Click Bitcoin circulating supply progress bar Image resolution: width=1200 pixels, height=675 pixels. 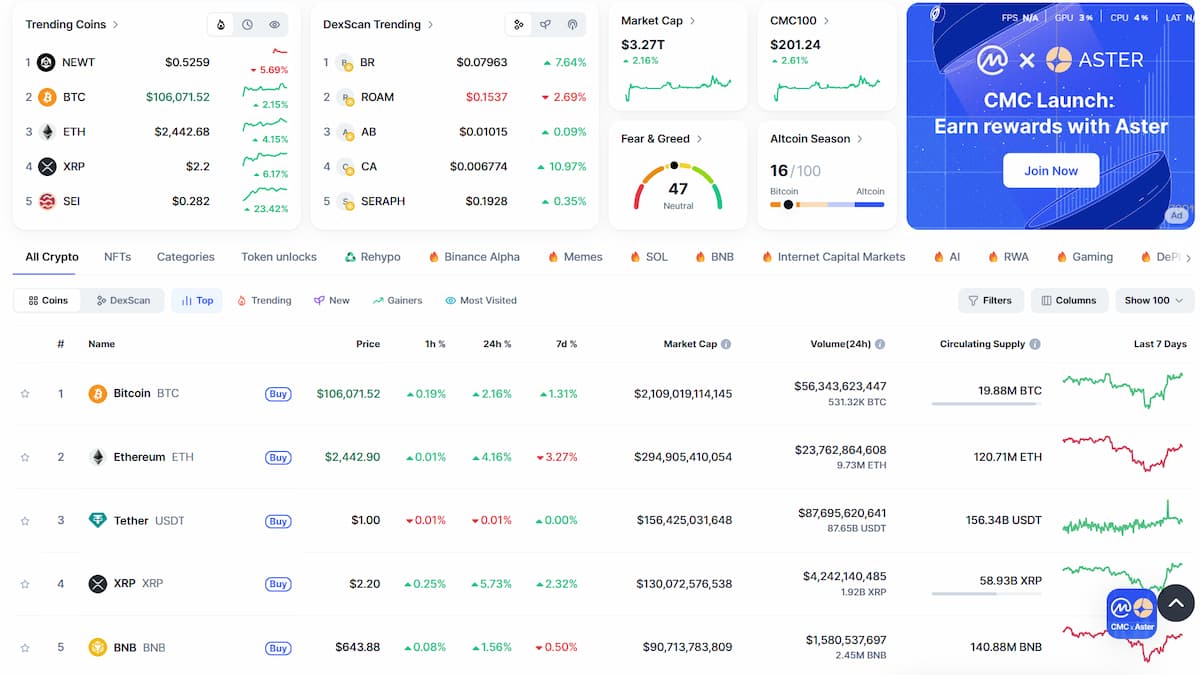point(986,404)
